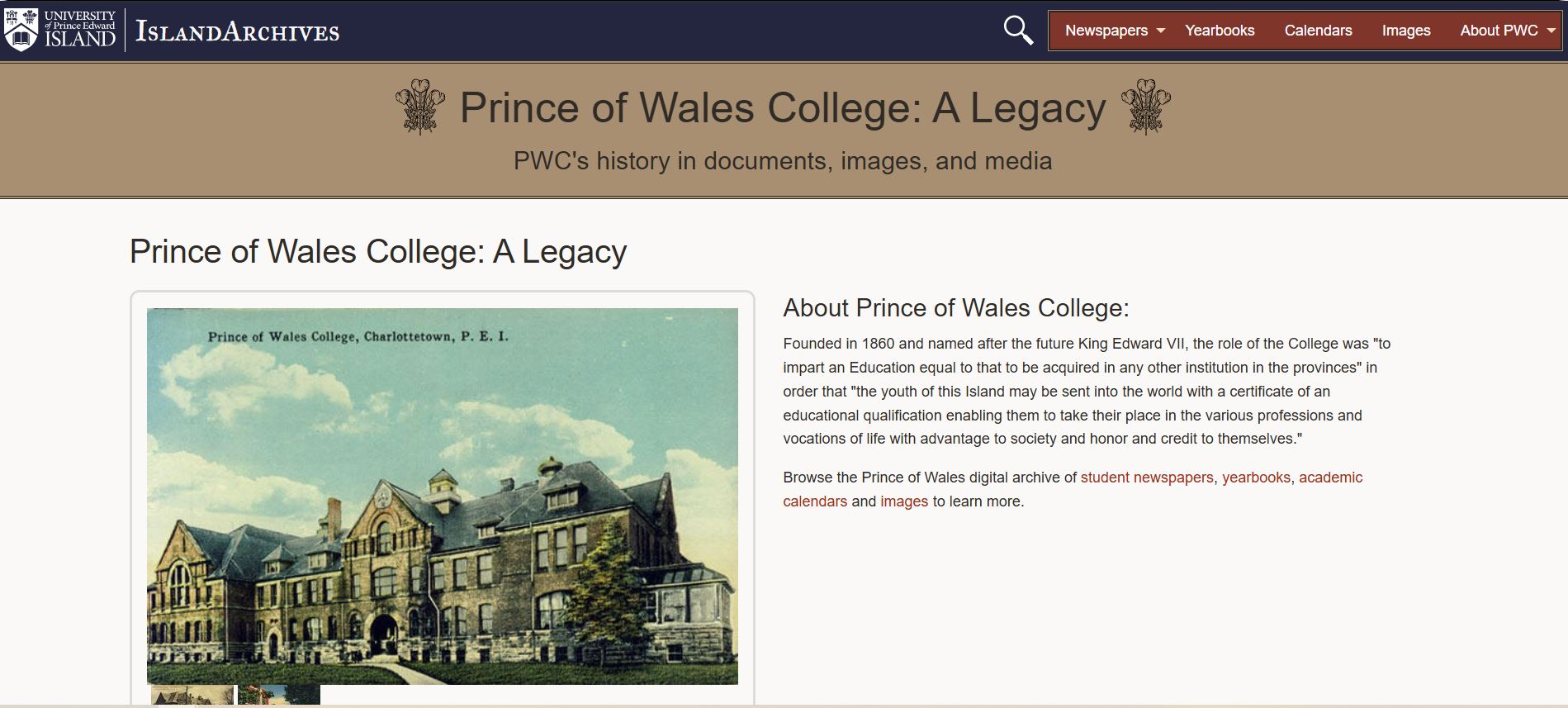Viewport: 1568px width, 708px height.
Task: Open search with the magnifying glass icon
Action: (x=1017, y=31)
